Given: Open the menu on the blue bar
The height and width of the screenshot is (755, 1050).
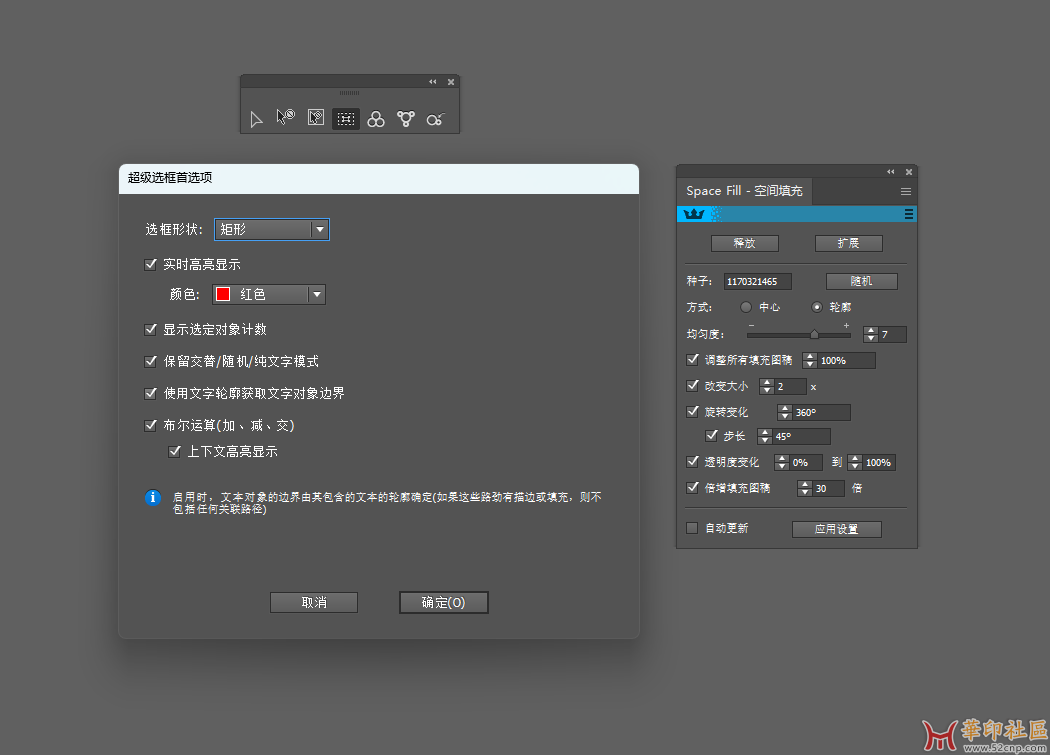Looking at the screenshot, I should (x=909, y=214).
